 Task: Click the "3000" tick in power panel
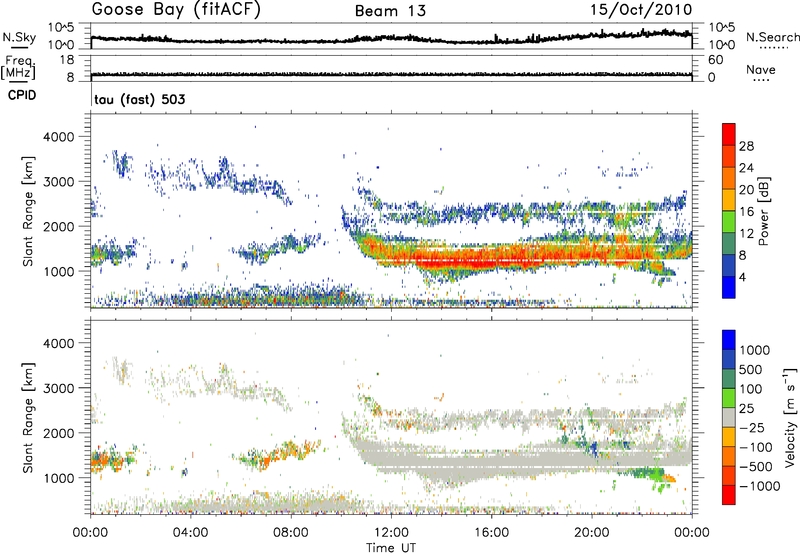click(x=58, y=182)
